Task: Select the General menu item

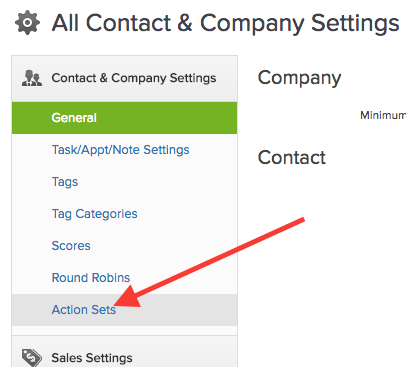Action: click(x=74, y=118)
